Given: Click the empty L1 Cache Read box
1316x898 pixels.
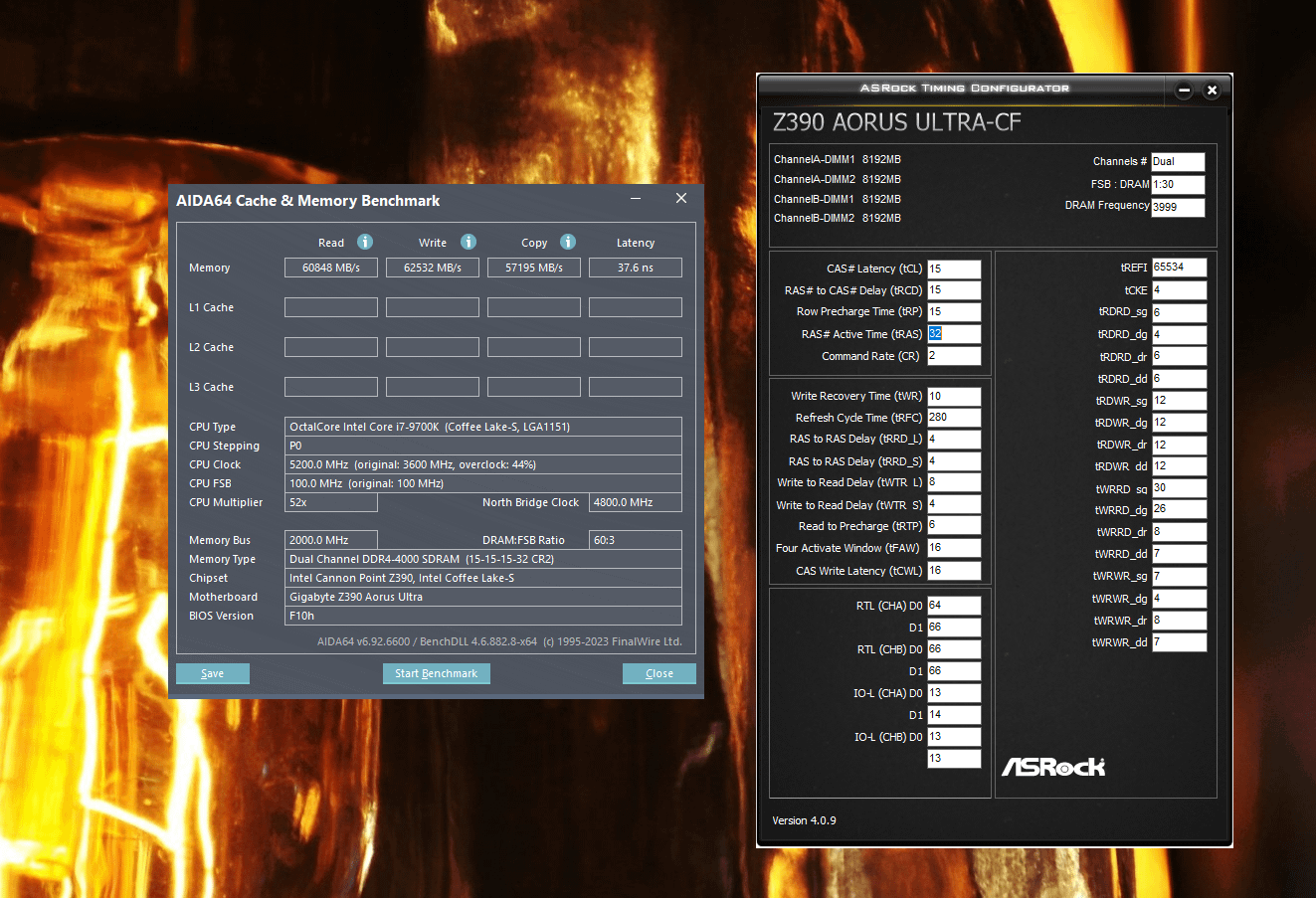Looking at the screenshot, I should [x=331, y=307].
